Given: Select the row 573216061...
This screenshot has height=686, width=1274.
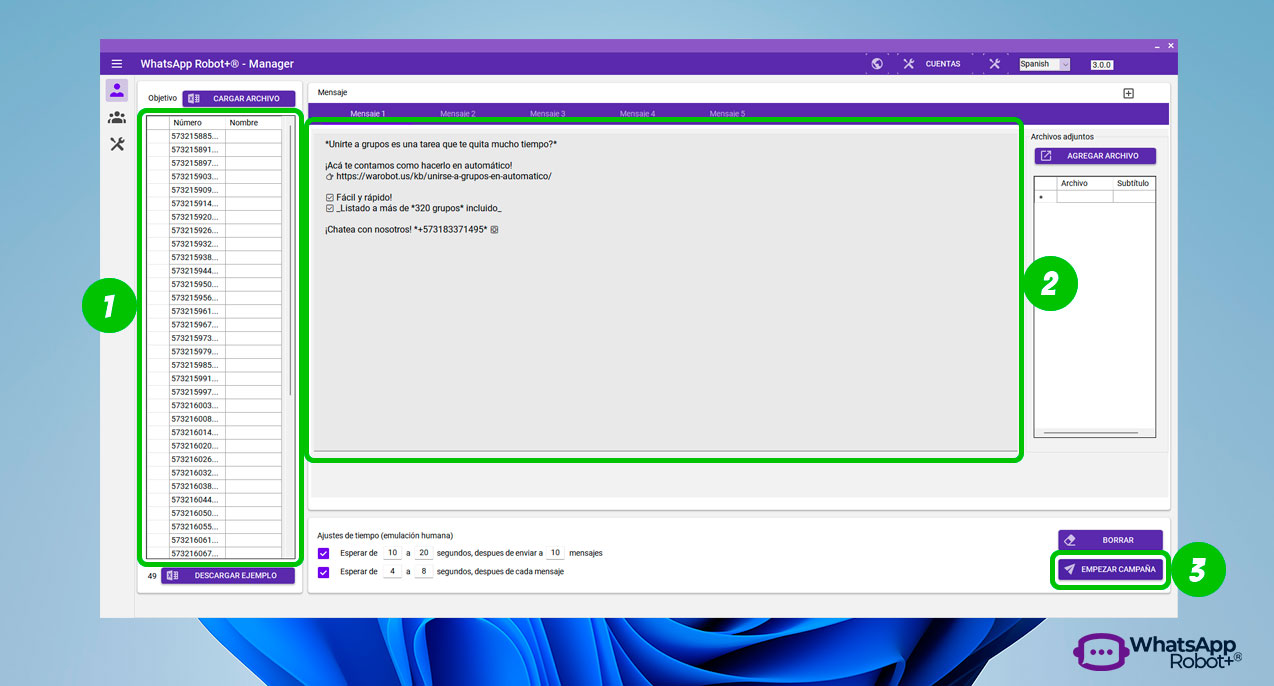Looking at the screenshot, I should click(x=215, y=541).
